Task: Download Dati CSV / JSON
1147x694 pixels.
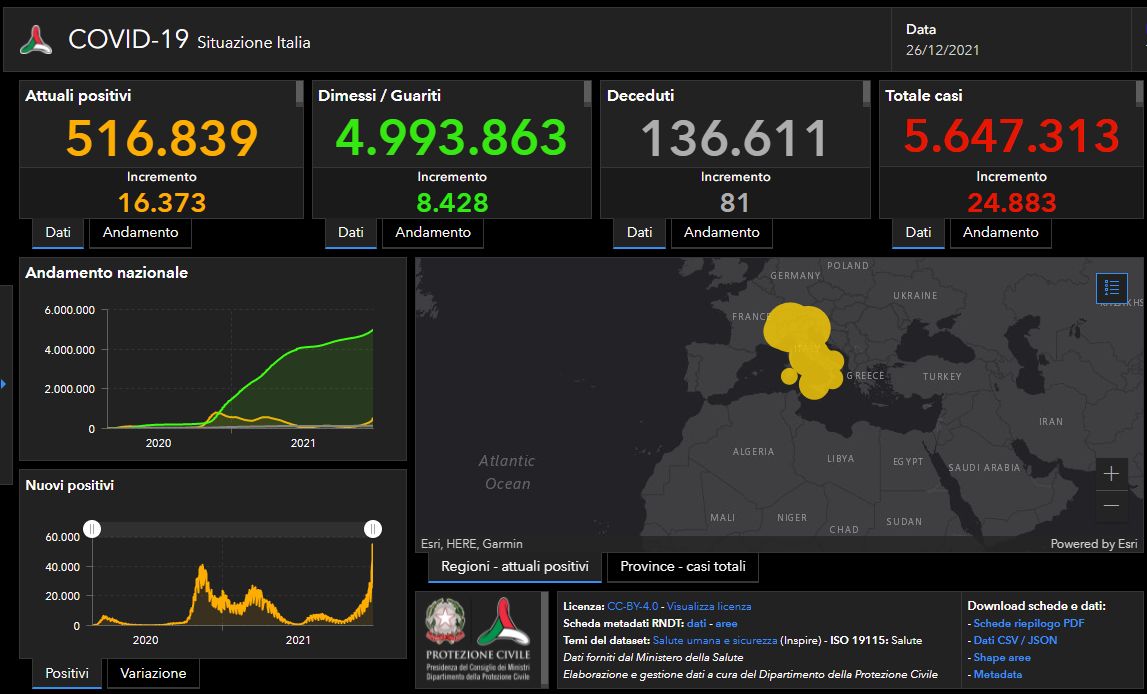Action: (1015, 640)
